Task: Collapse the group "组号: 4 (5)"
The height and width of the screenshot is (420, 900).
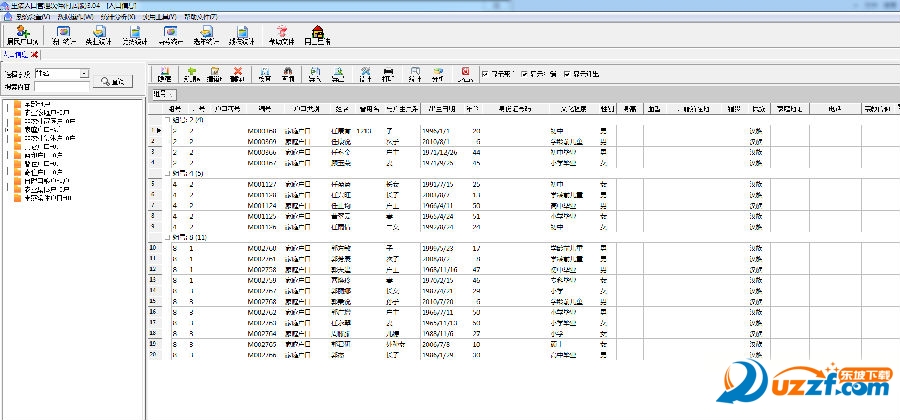Action: [x=167, y=173]
